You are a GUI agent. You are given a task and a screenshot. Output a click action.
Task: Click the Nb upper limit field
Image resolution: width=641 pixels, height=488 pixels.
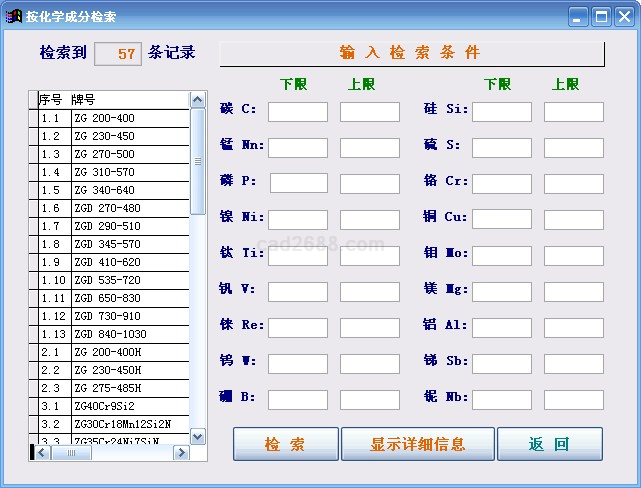573,400
